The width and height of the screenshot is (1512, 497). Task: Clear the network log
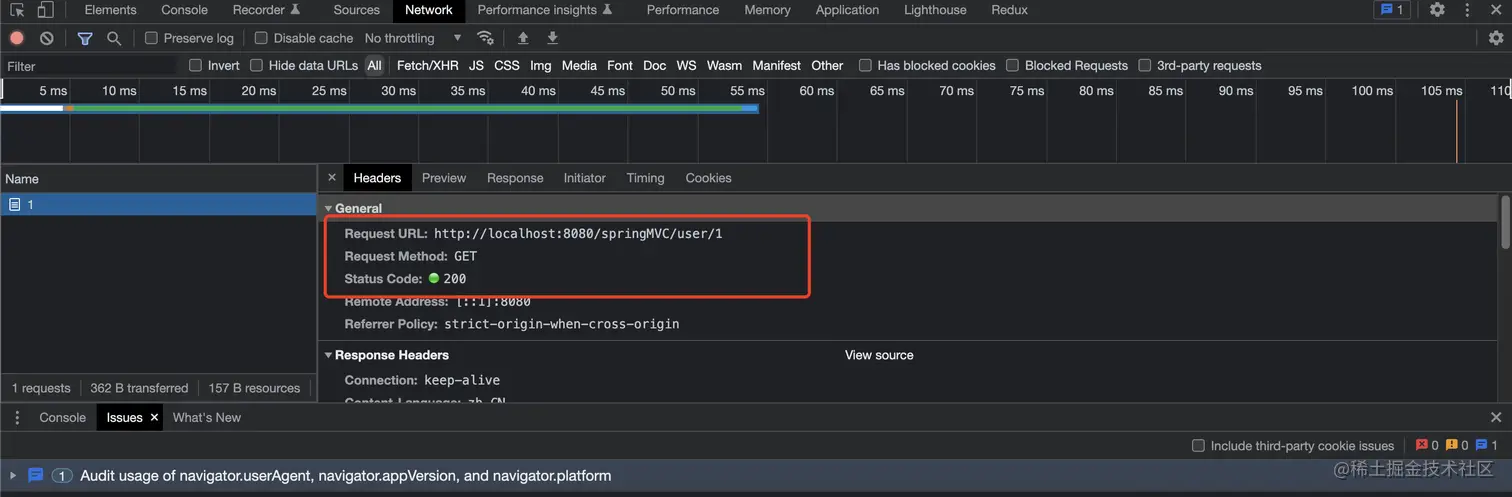(x=47, y=38)
